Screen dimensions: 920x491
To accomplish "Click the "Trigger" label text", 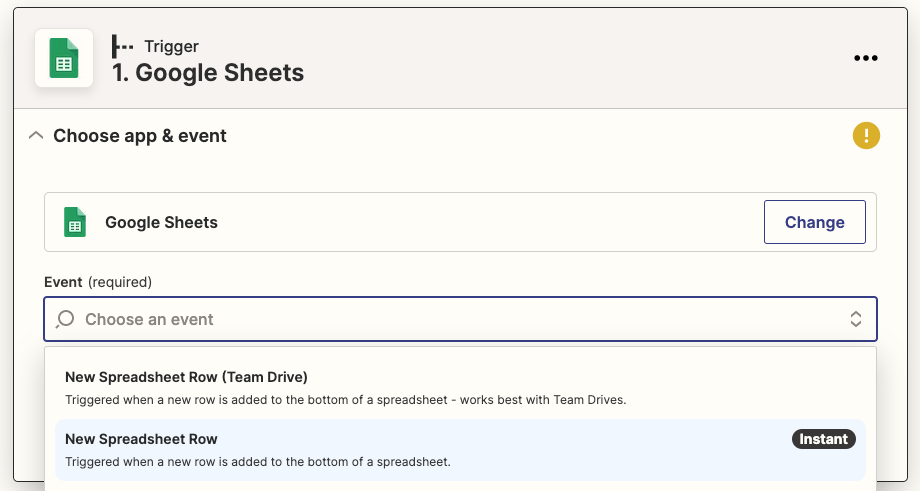I will (171, 46).
